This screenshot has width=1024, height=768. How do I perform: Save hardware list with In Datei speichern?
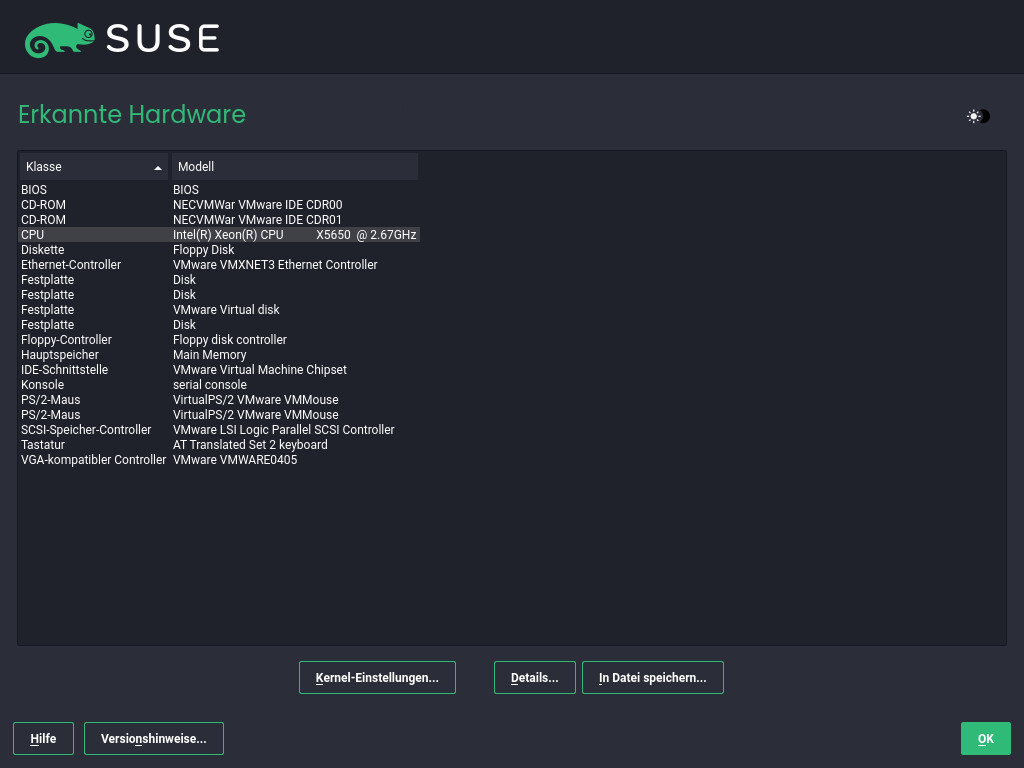652,677
